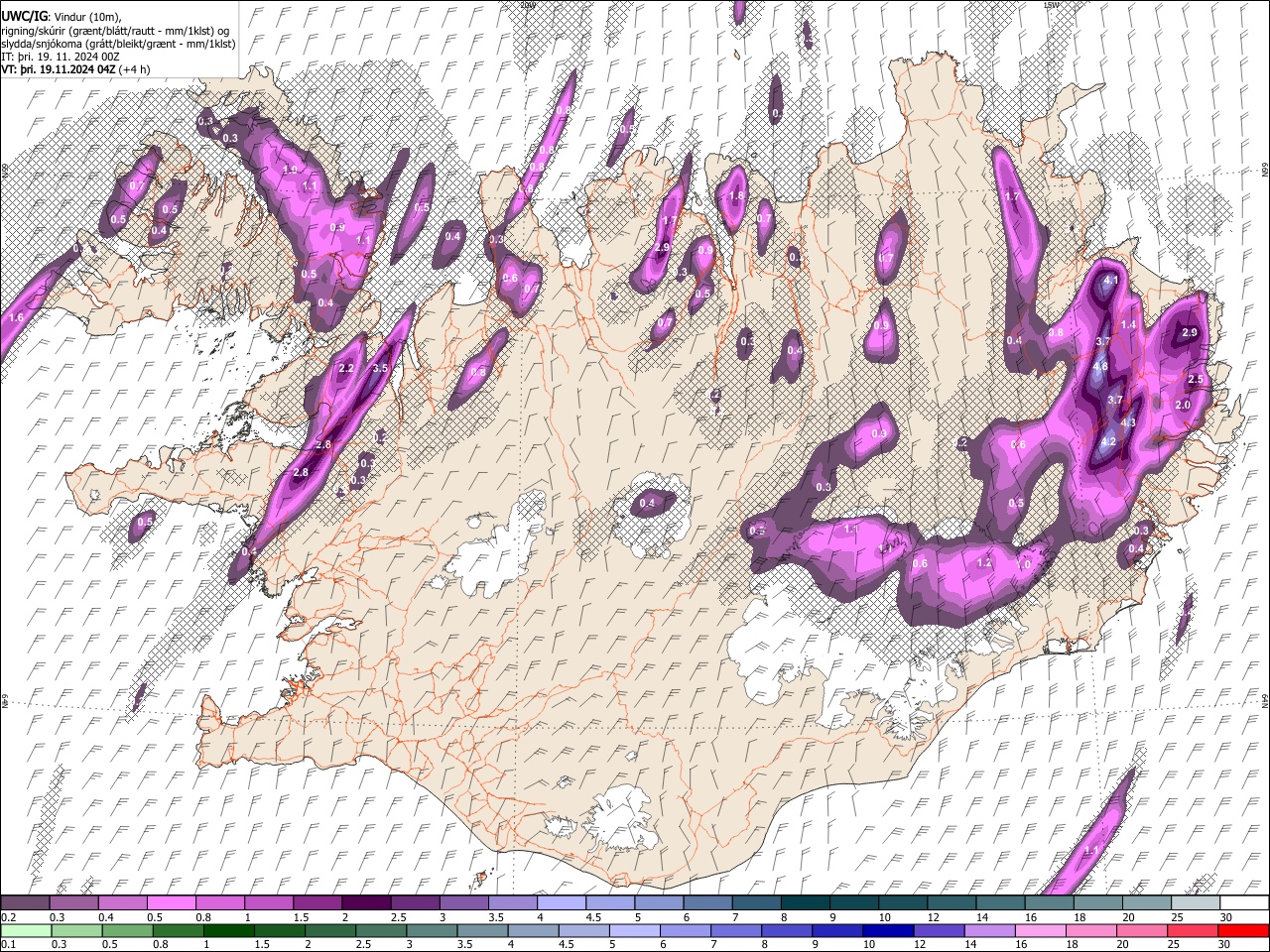The image size is (1270, 952).
Task: Click the '(+4 h)' forecast offset text
Action: (x=135, y=69)
